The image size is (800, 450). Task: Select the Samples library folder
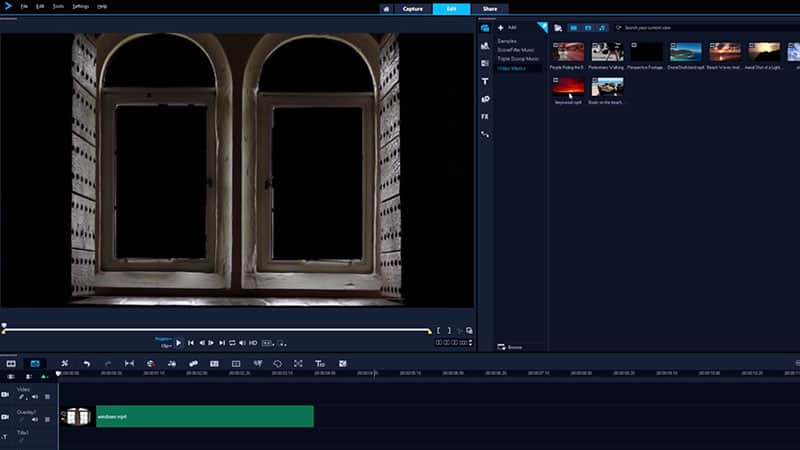click(508, 41)
